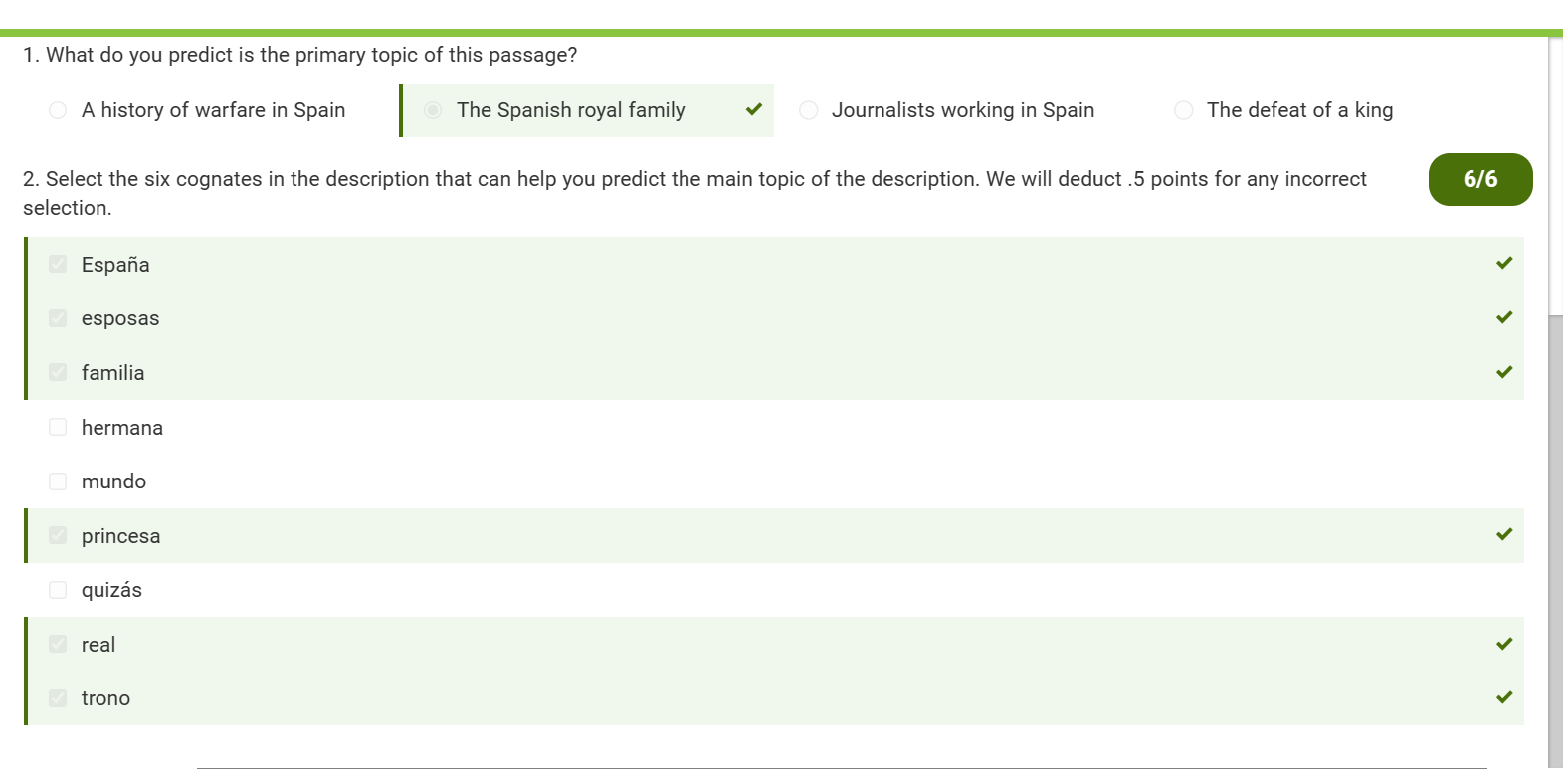This screenshot has height=769, width=1568.
Task: Click the checkmark icon on the princesa row
Action: (1503, 534)
